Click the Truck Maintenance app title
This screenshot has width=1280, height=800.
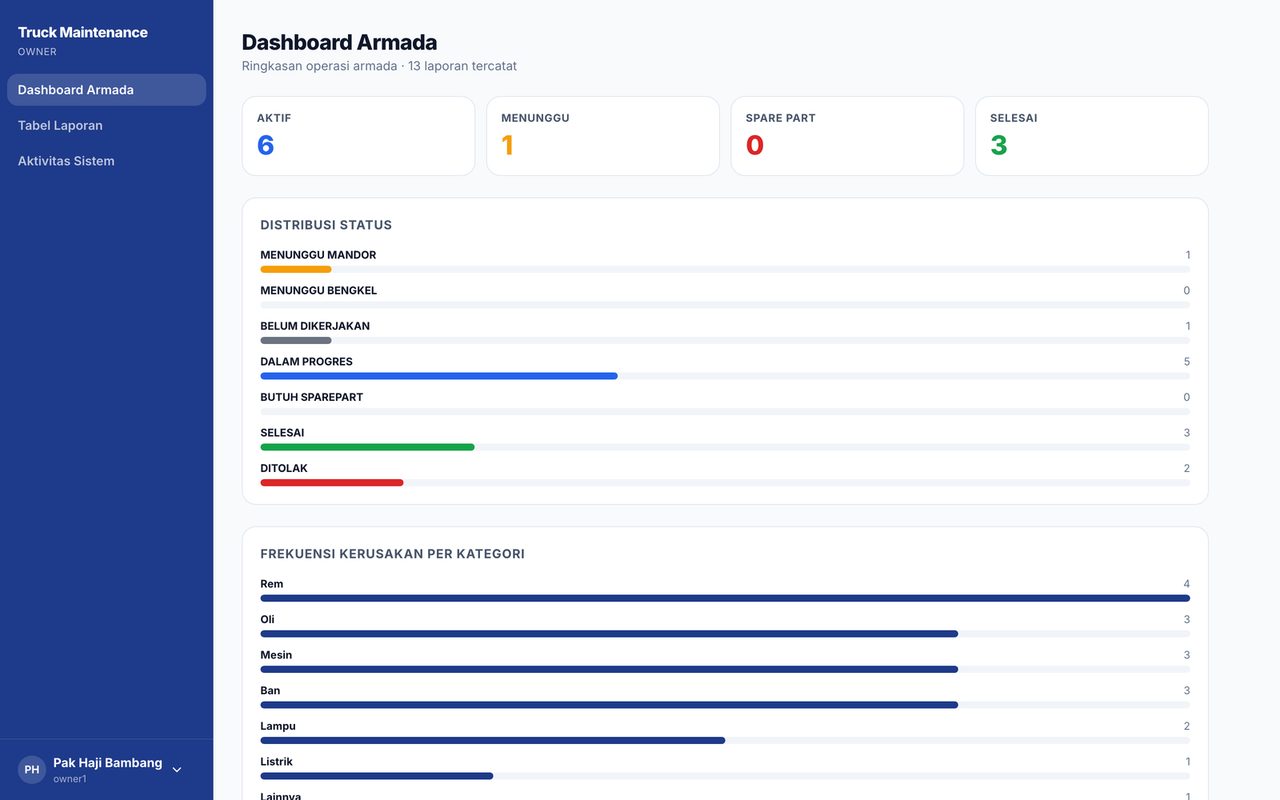(83, 32)
